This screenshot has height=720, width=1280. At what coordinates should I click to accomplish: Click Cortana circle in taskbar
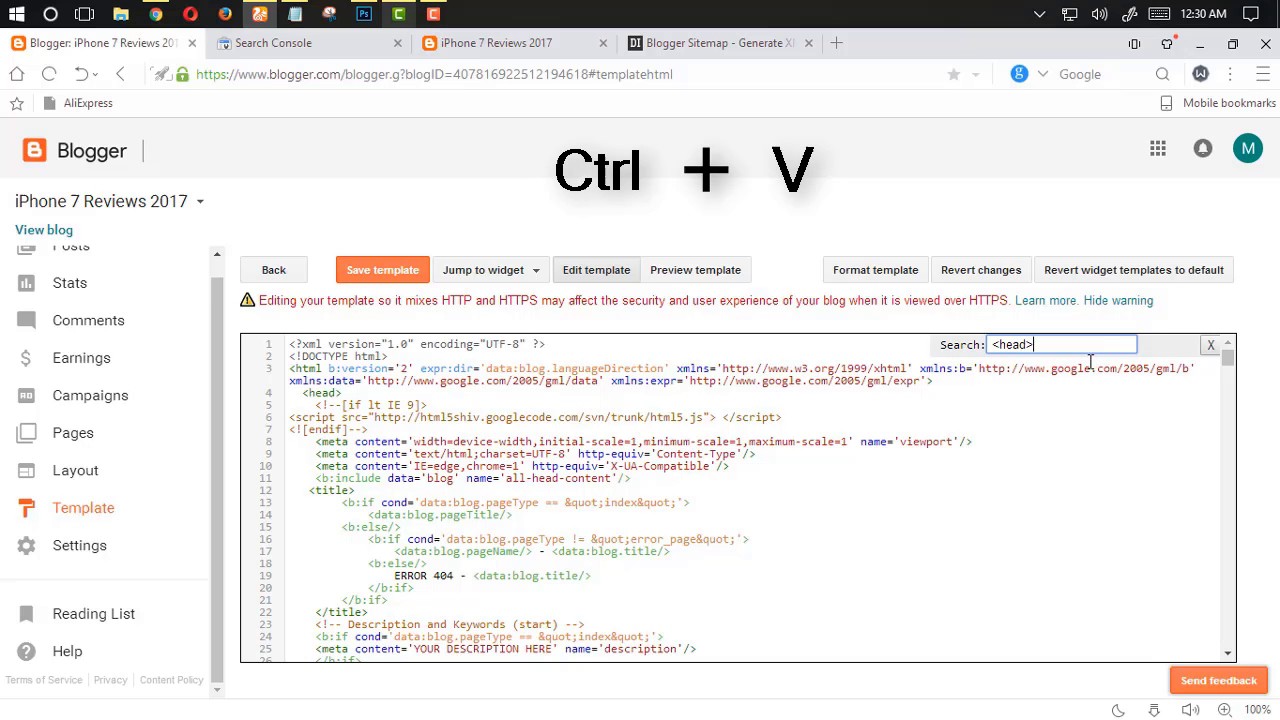[x=50, y=14]
